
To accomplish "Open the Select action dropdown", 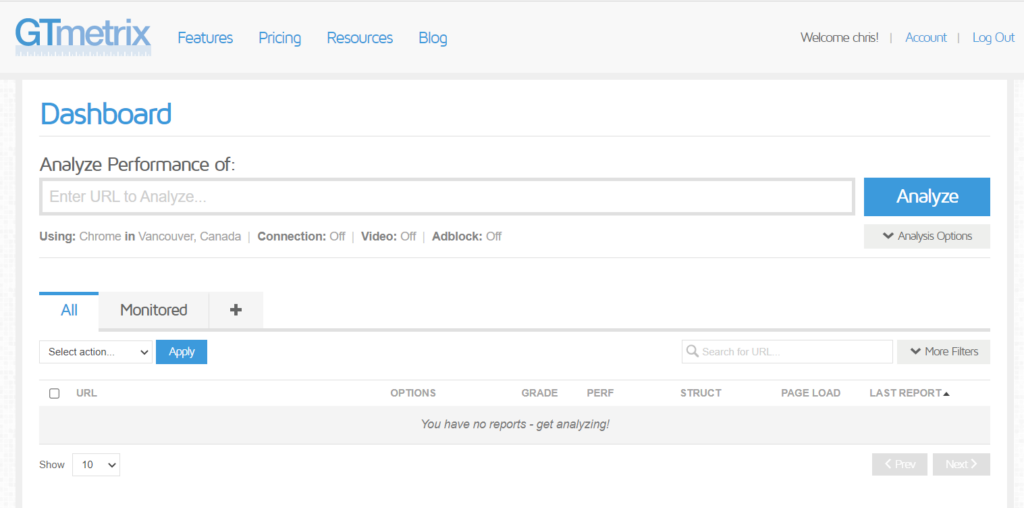I will 96,352.
